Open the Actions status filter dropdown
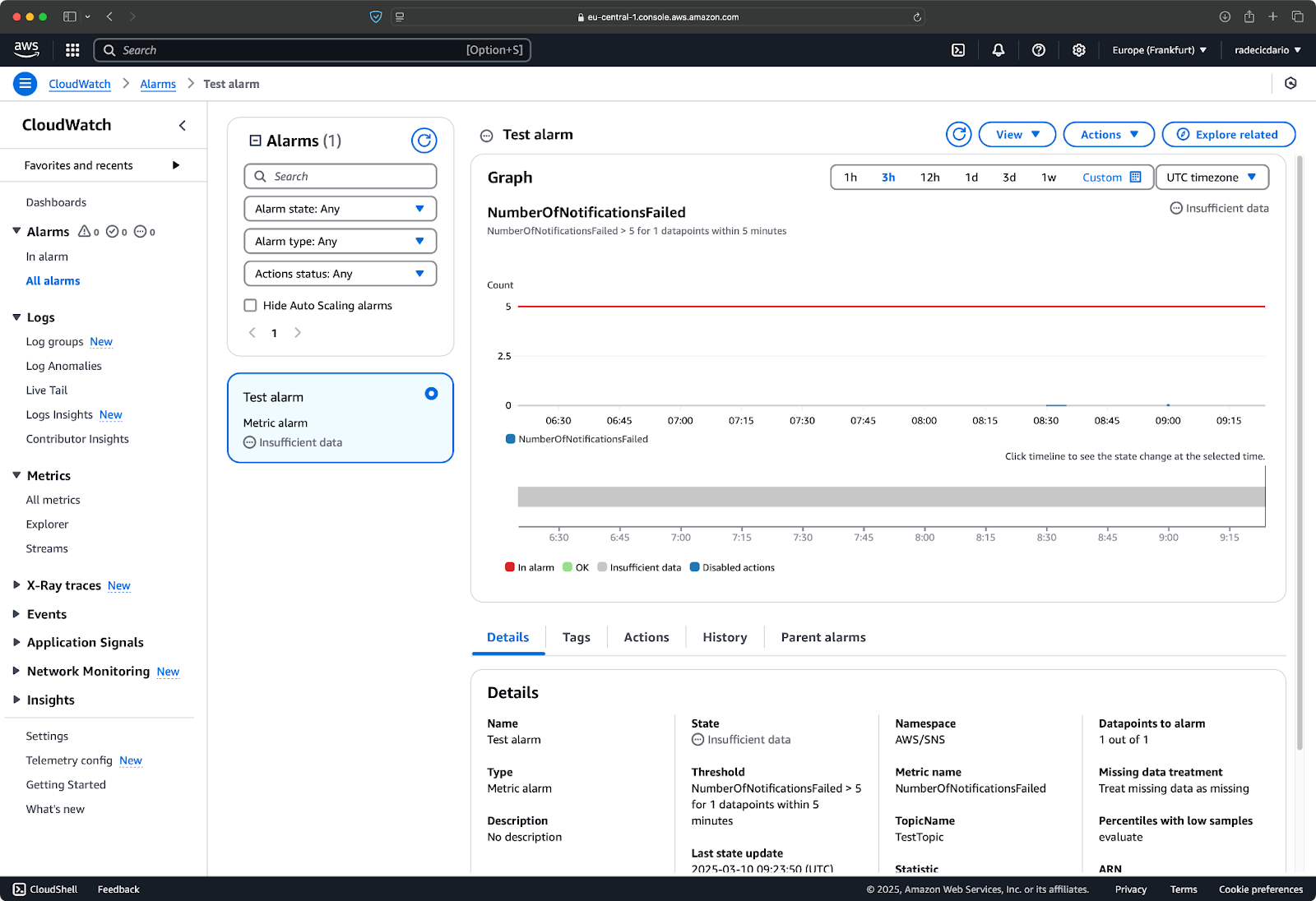Screen dimensions: 1316x901 [x=341, y=274]
